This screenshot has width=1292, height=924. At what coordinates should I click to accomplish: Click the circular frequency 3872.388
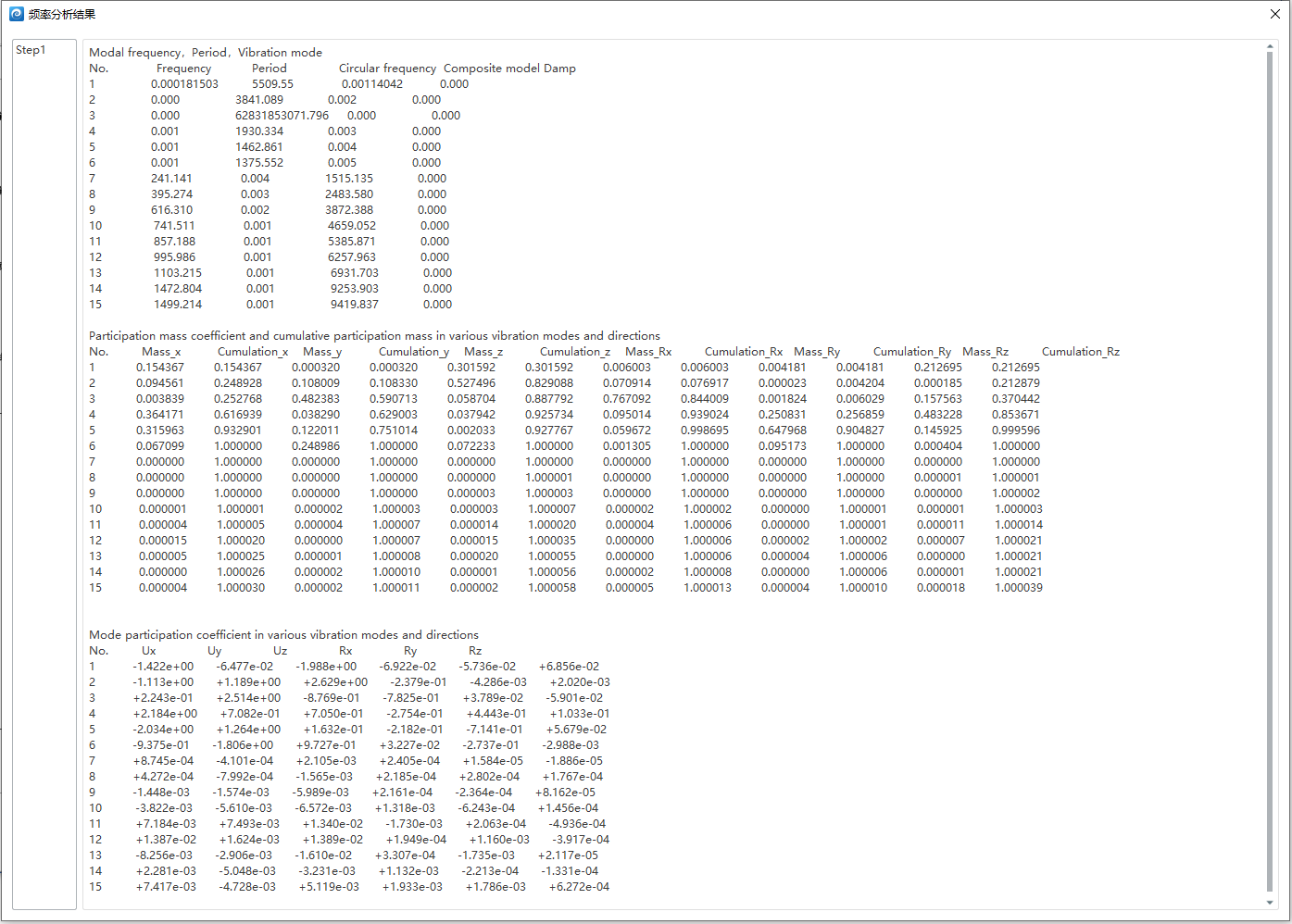349,210
